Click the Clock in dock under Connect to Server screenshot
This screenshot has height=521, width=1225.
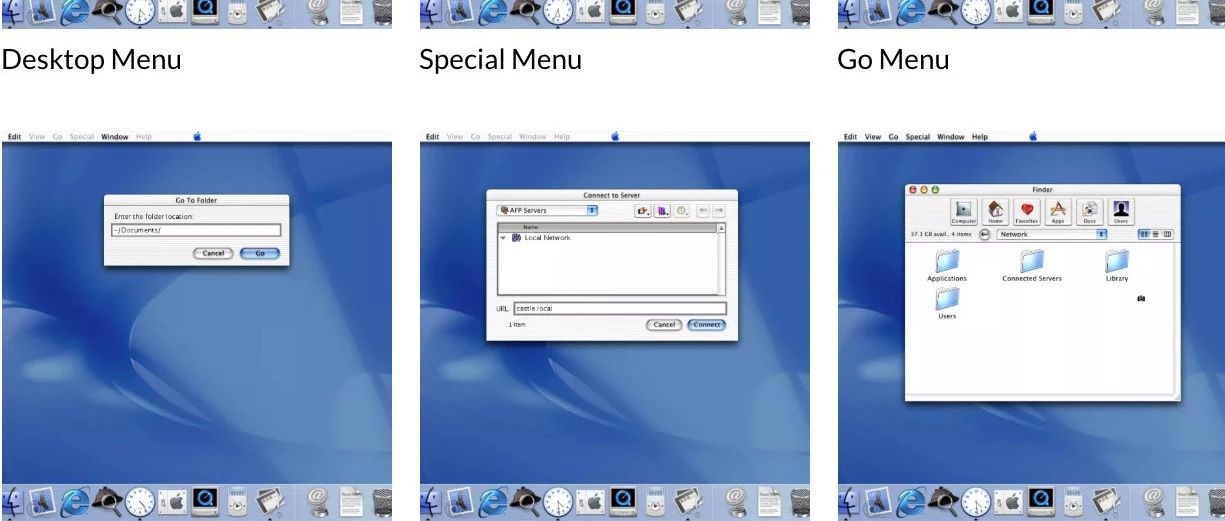pos(558,501)
